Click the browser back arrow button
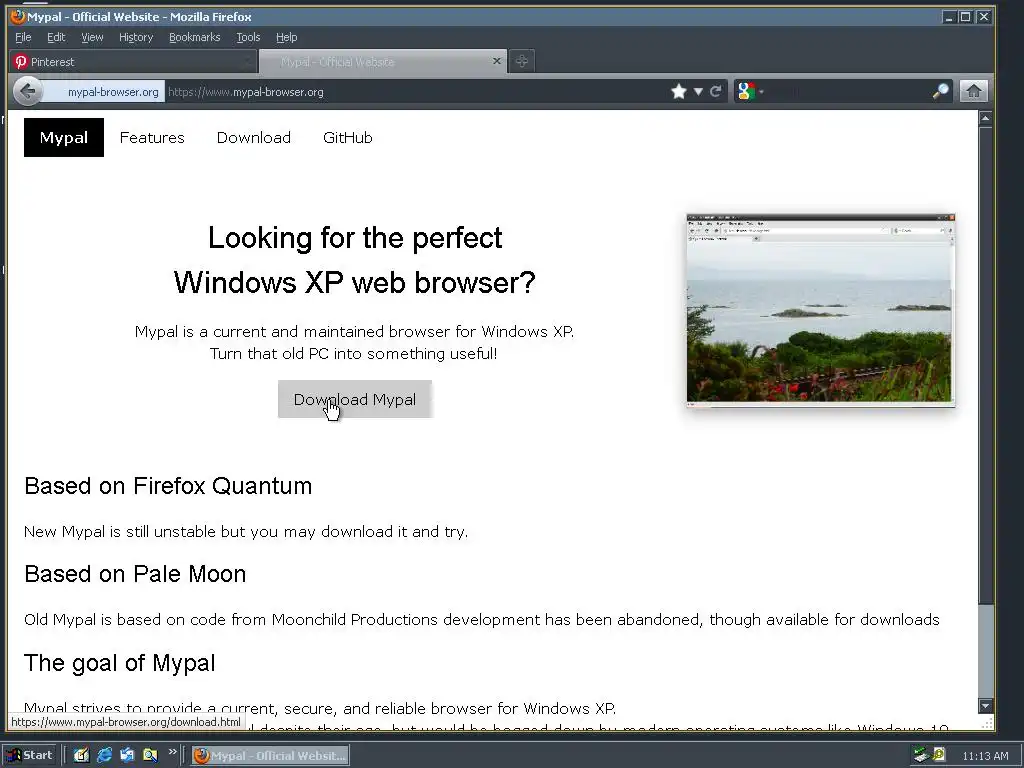 tap(27, 91)
